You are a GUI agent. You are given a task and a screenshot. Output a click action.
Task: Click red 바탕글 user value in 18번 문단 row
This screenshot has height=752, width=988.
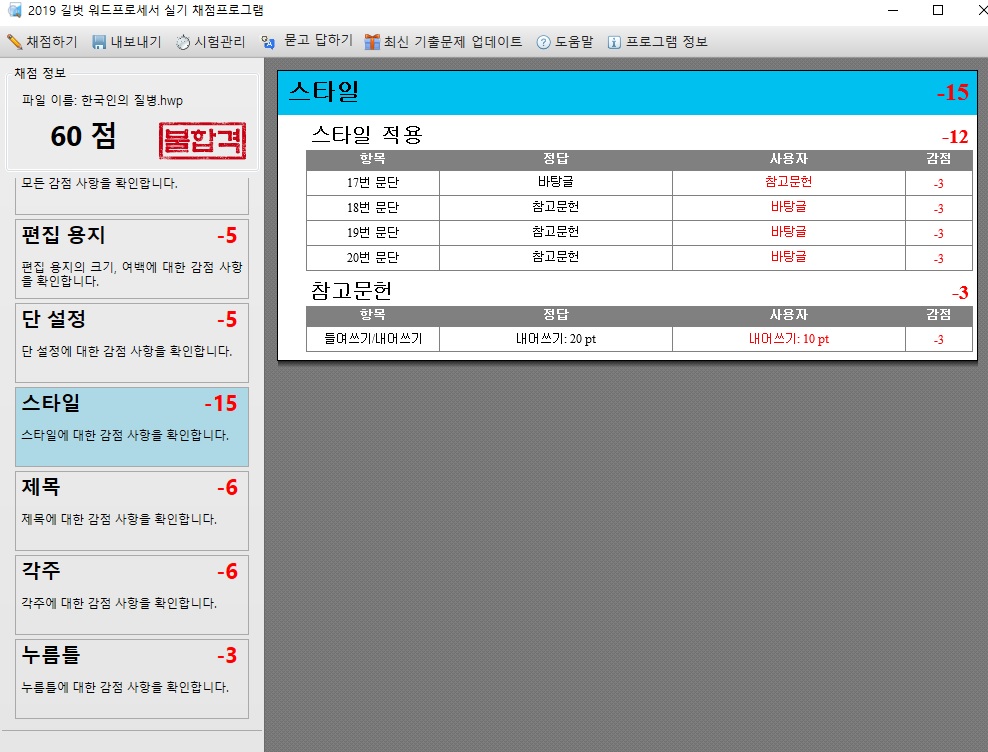[788, 207]
